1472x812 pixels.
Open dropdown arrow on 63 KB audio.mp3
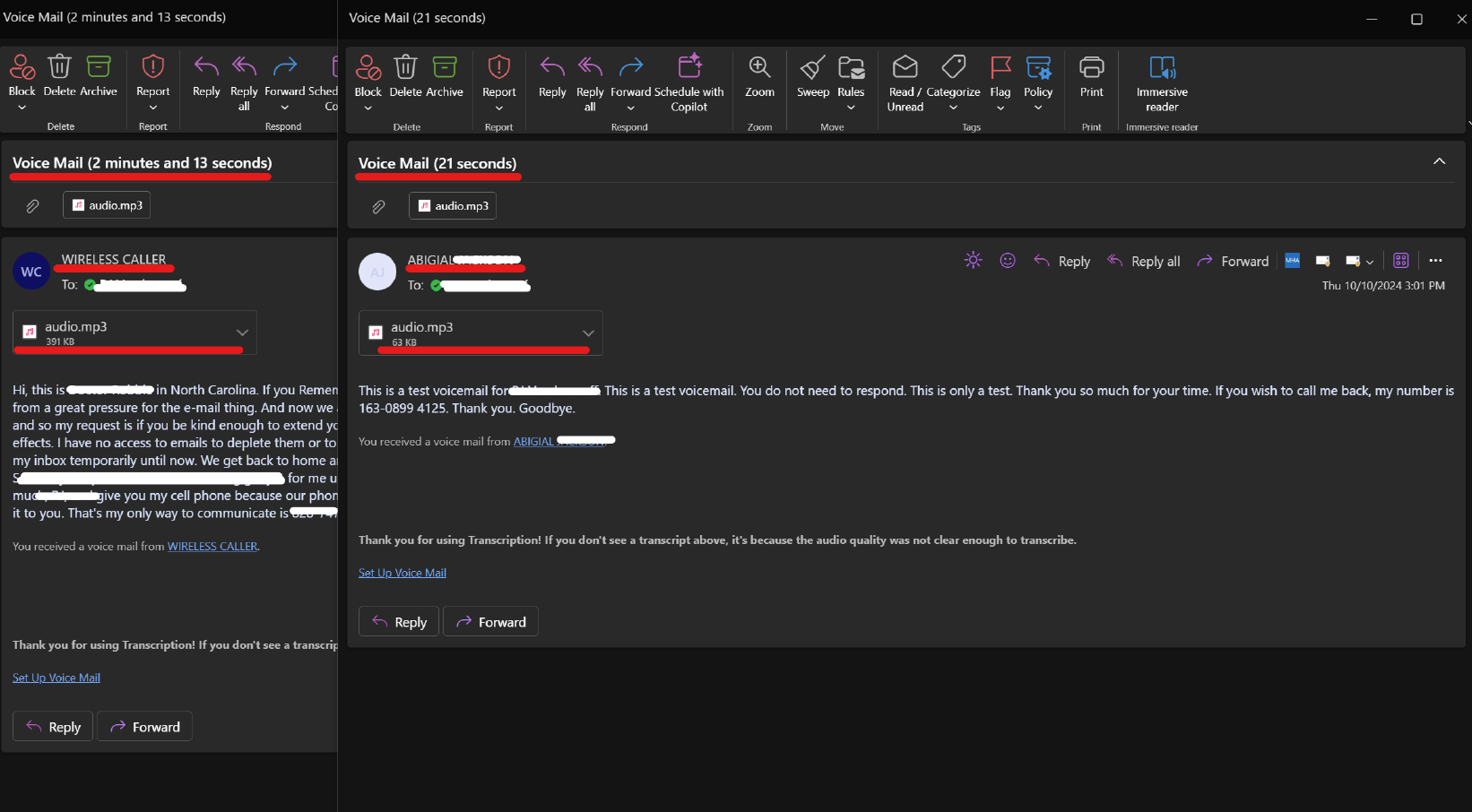coord(588,333)
